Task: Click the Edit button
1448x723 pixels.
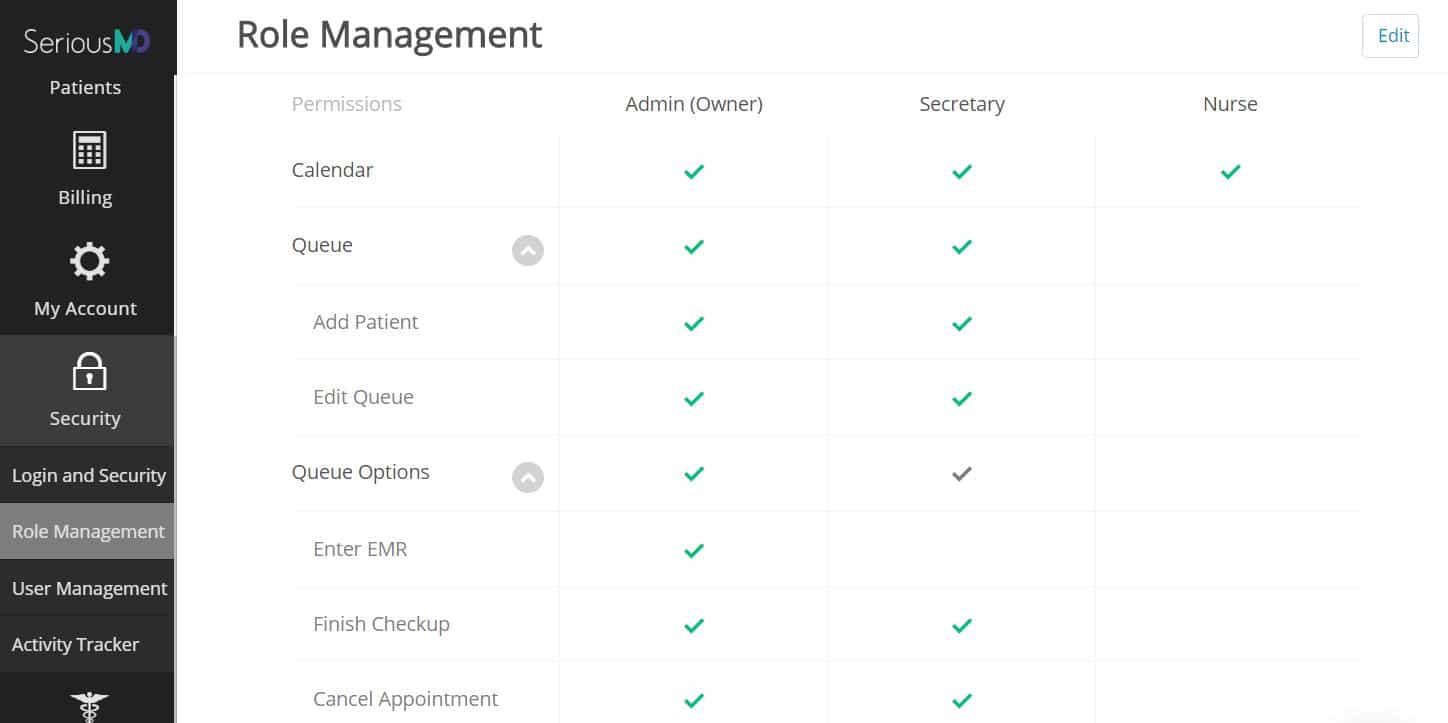Action: (x=1391, y=35)
